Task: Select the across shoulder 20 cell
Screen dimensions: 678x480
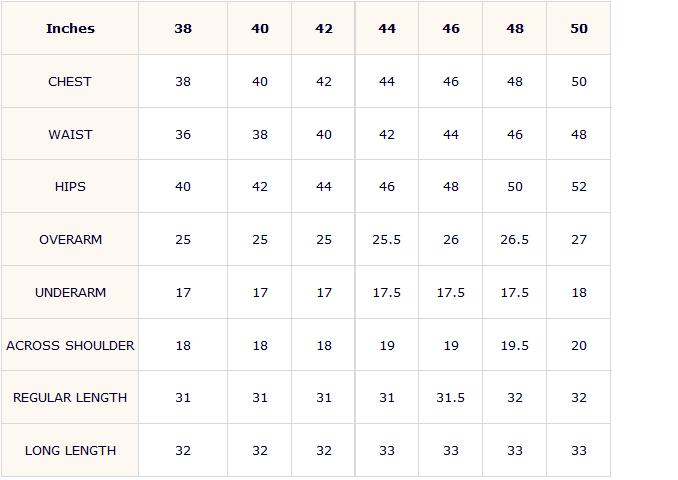Action: [x=579, y=345]
